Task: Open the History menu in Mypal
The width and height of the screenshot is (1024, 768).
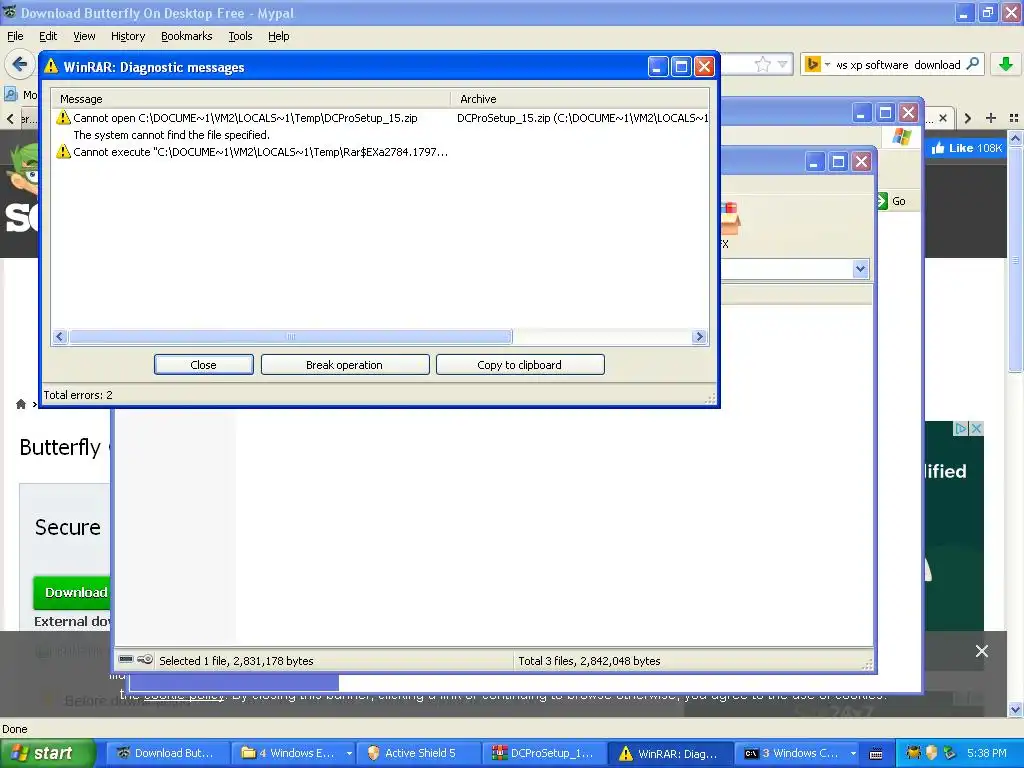Action: pos(128,36)
